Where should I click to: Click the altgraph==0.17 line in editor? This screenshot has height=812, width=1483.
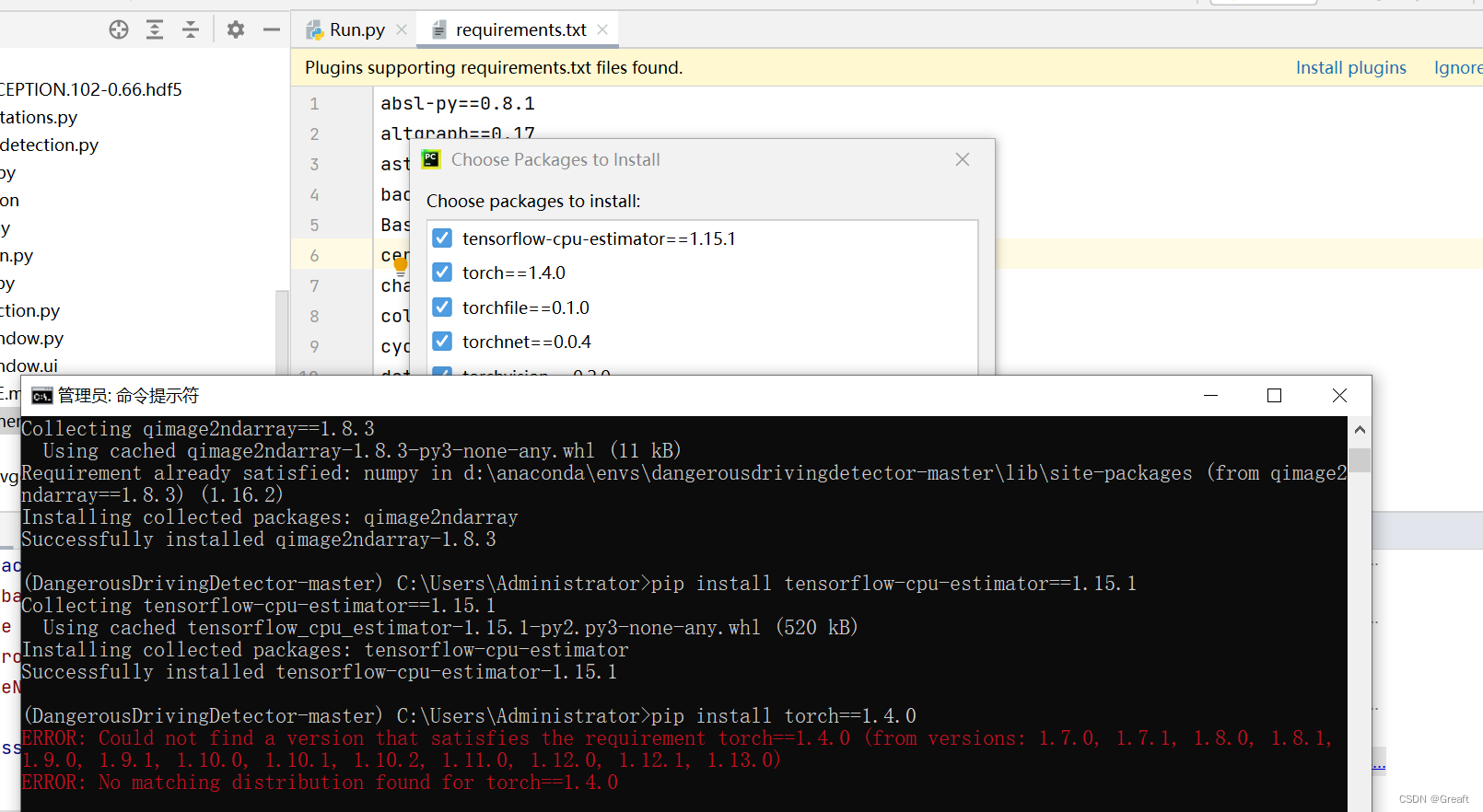(458, 133)
